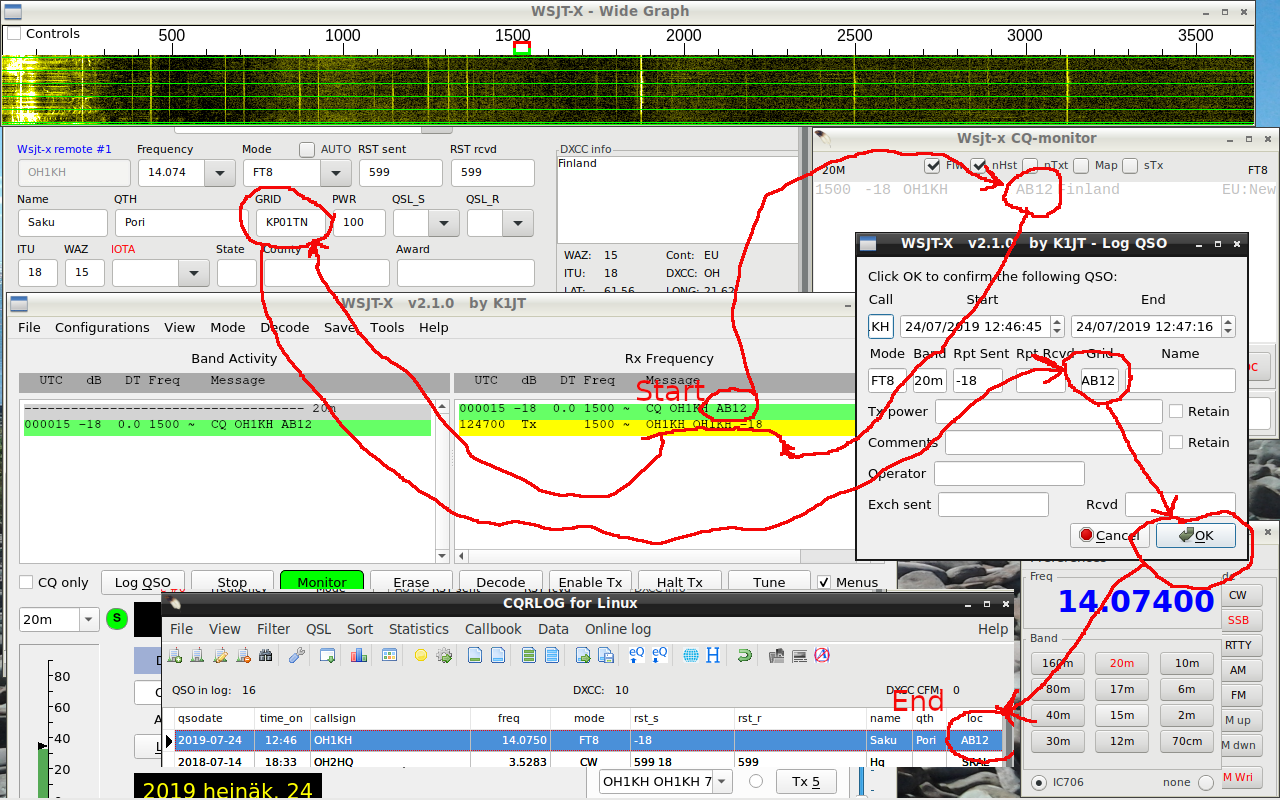Open the QSL_S dropdown
The image size is (1280, 800).
pos(443,223)
